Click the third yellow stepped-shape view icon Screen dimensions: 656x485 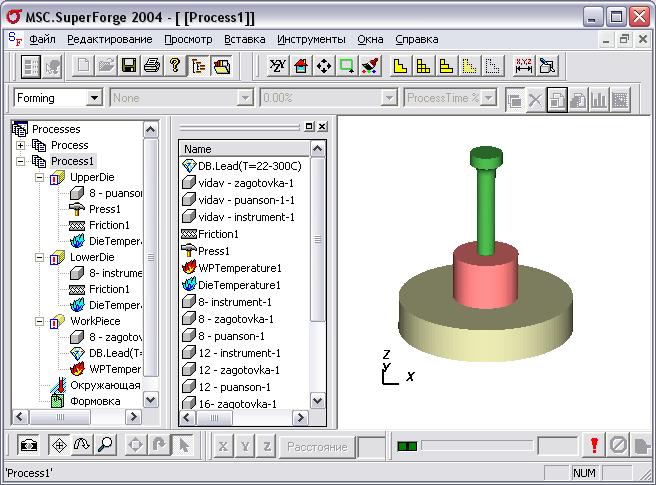coord(446,66)
